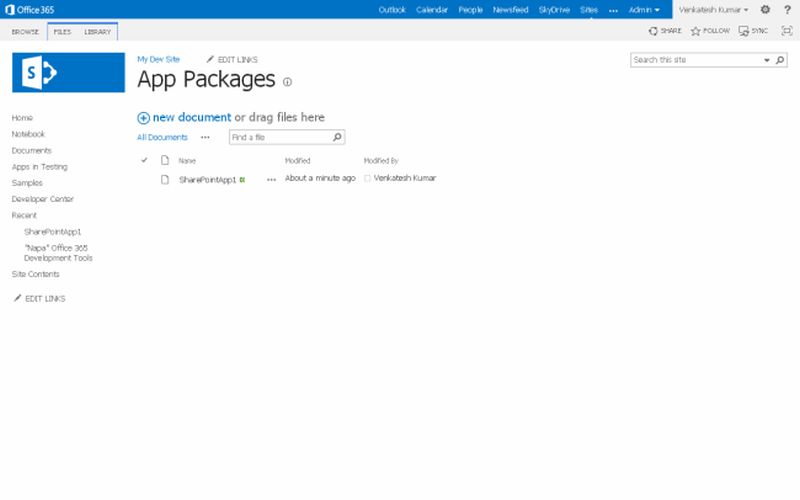Open the SharePointApp1 ellipsis callout
Viewport: 800px width, 500px height.
click(271, 180)
